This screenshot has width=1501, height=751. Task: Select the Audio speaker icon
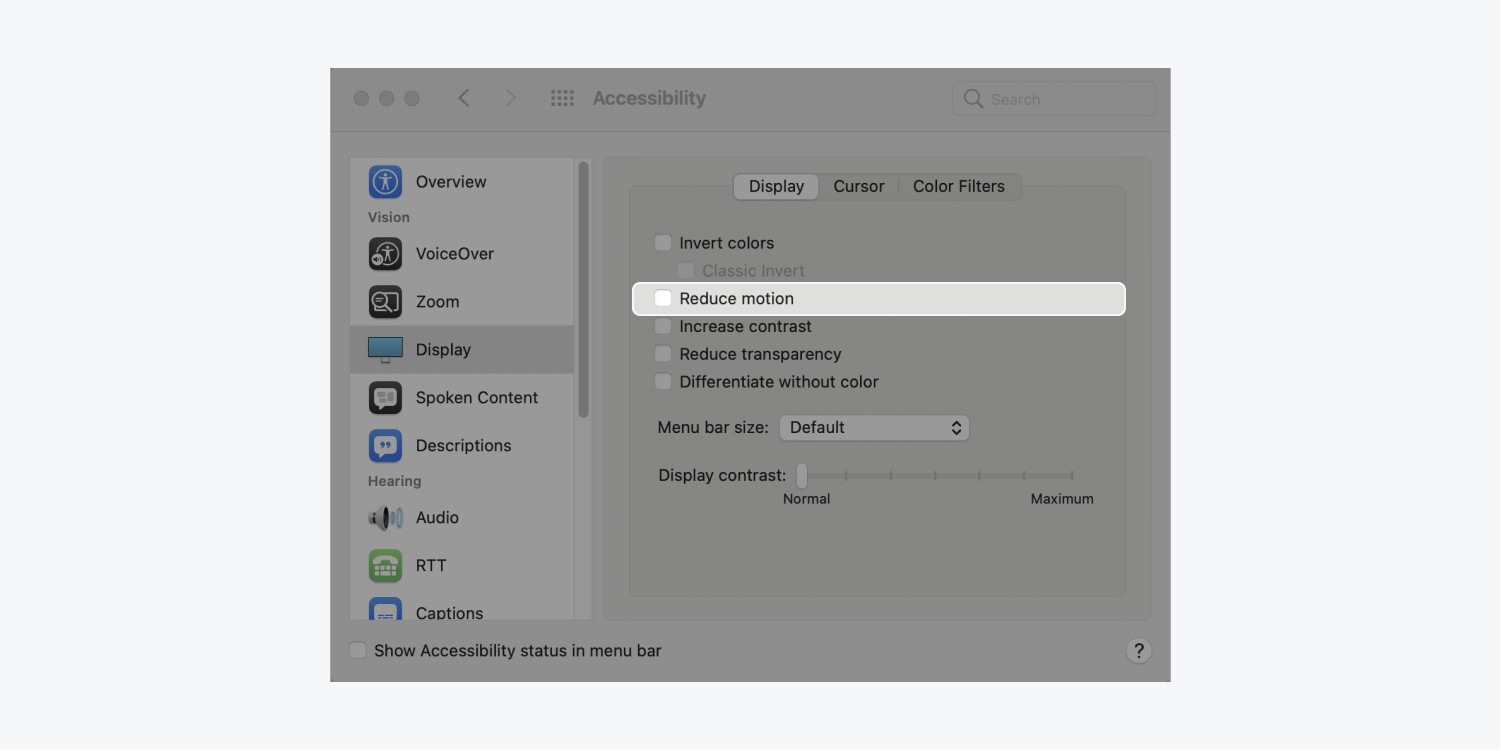point(385,518)
